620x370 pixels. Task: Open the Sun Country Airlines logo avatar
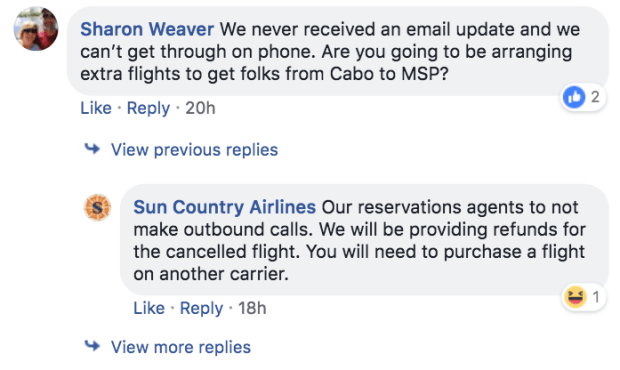(x=97, y=208)
